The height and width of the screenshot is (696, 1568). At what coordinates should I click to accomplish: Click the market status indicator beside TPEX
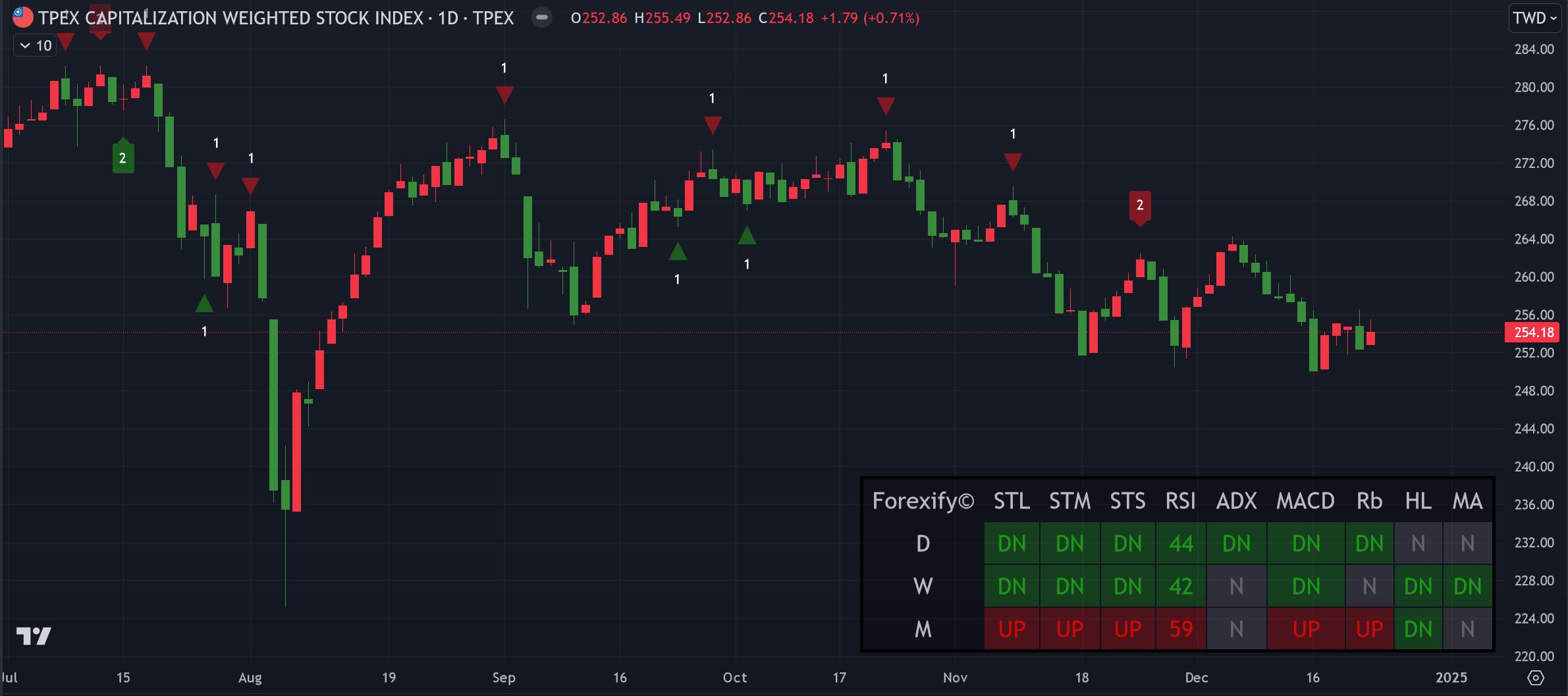541,18
